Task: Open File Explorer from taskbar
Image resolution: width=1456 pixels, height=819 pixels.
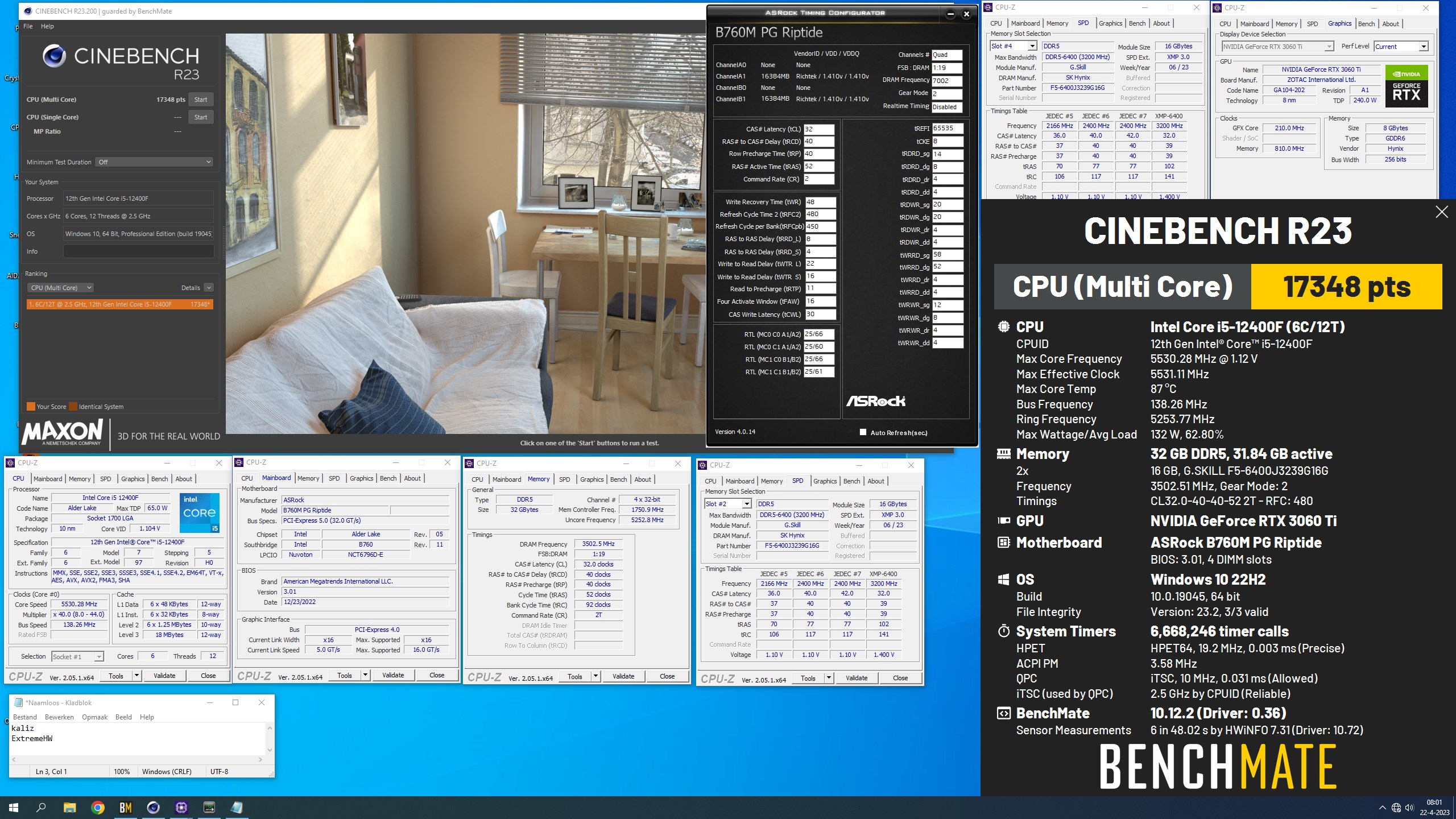Action: [69, 807]
